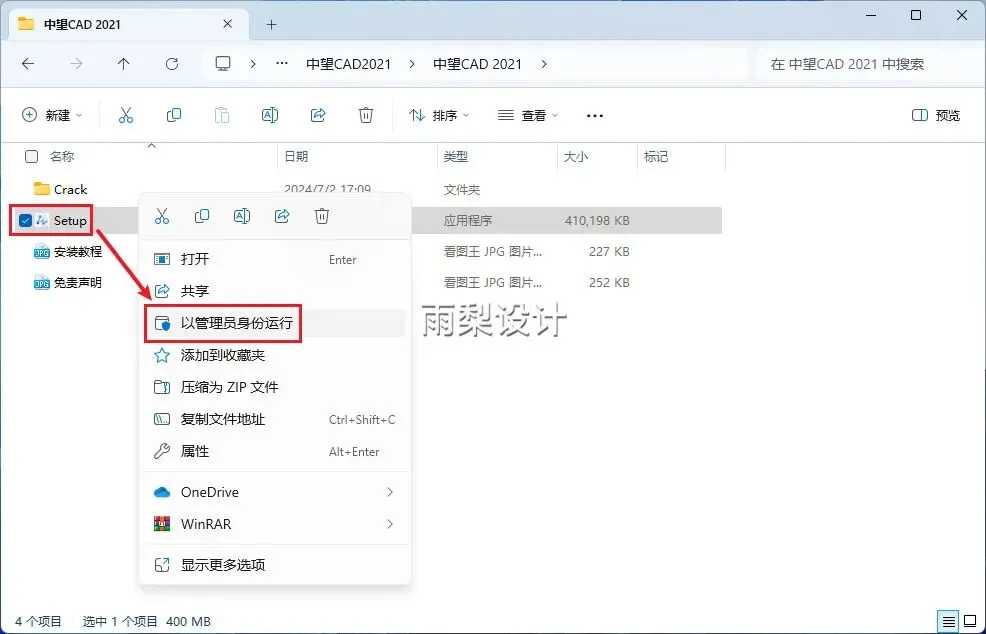Open the 排序 sort dropdown
The image size is (986, 634).
point(439,115)
